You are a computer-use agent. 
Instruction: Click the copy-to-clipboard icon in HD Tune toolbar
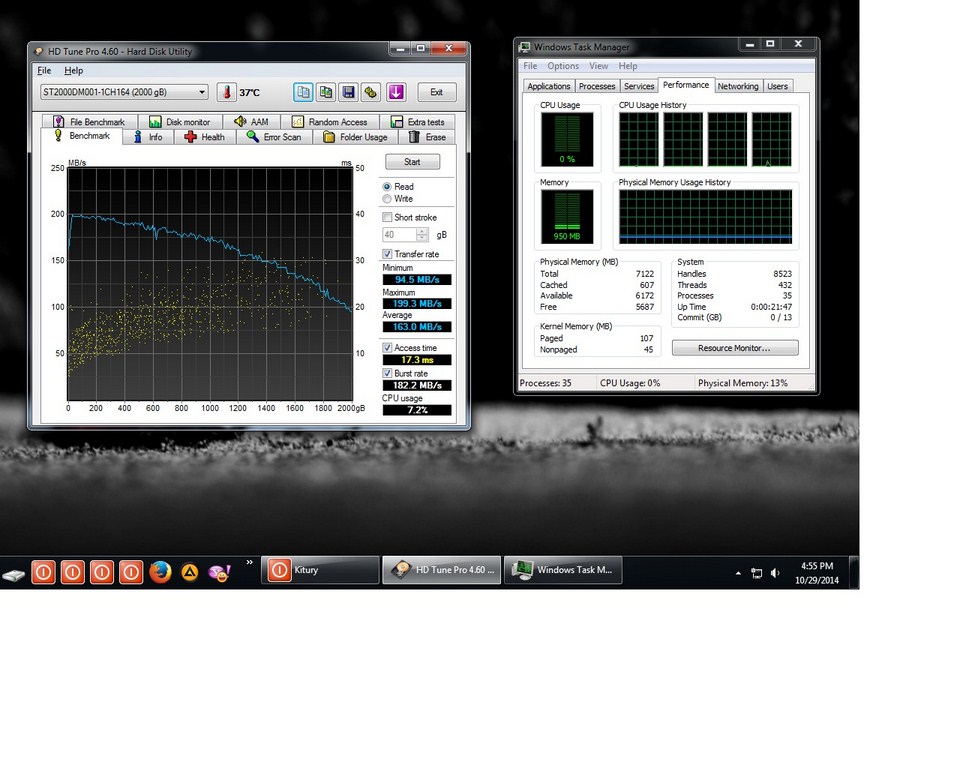(x=303, y=92)
